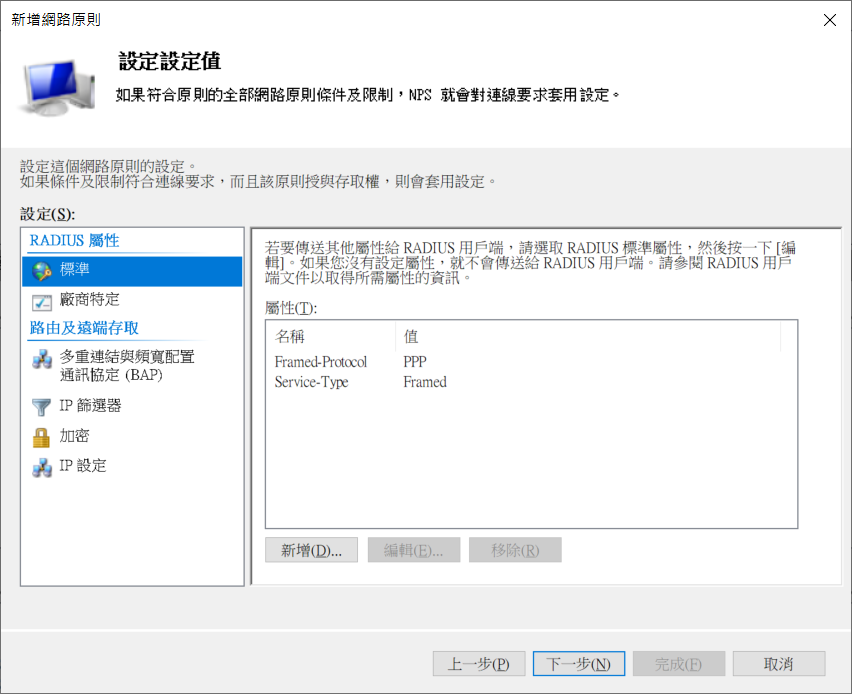Click the IP 篩選器 funnel icon
Image resolution: width=852 pixels, height=694 pixels.
coord(42,406)
